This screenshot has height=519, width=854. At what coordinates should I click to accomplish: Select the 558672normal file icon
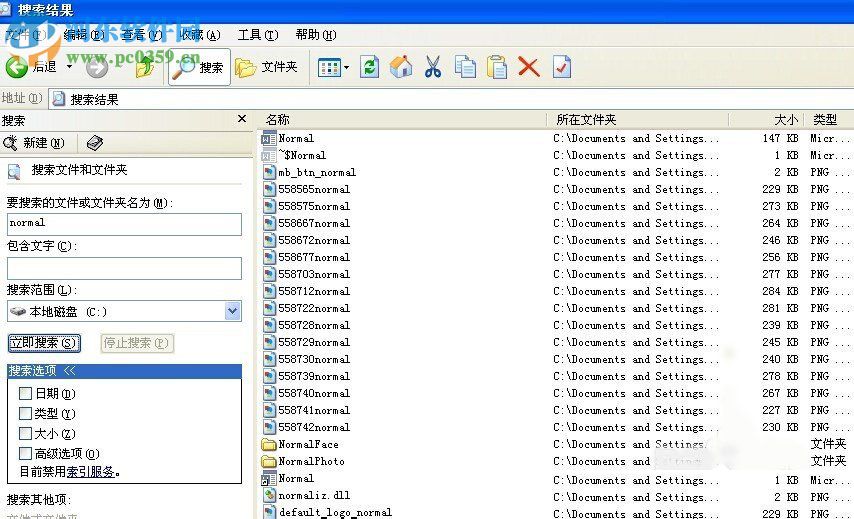pos(269,240)
